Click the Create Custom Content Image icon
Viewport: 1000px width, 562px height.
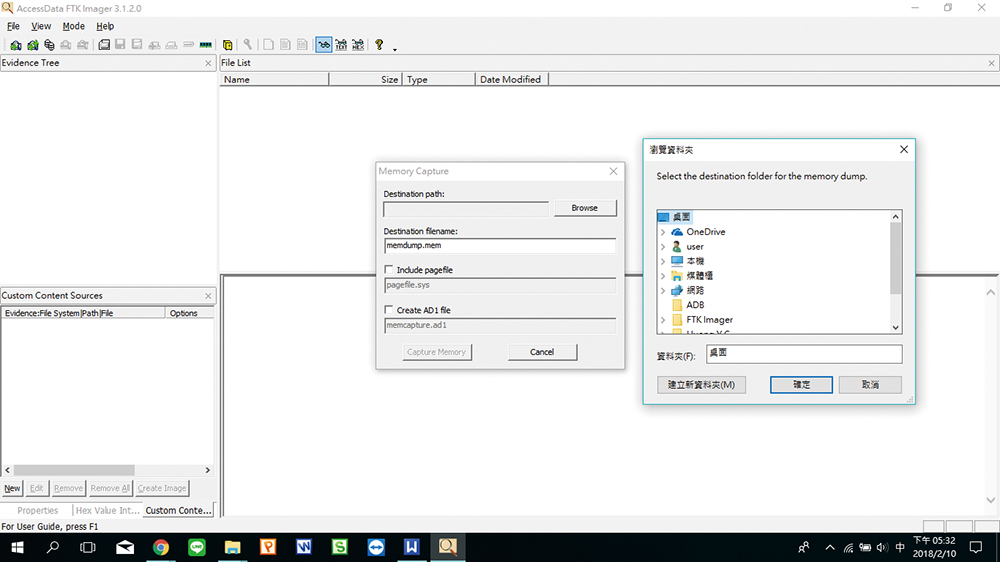click(x=171, y=45)
